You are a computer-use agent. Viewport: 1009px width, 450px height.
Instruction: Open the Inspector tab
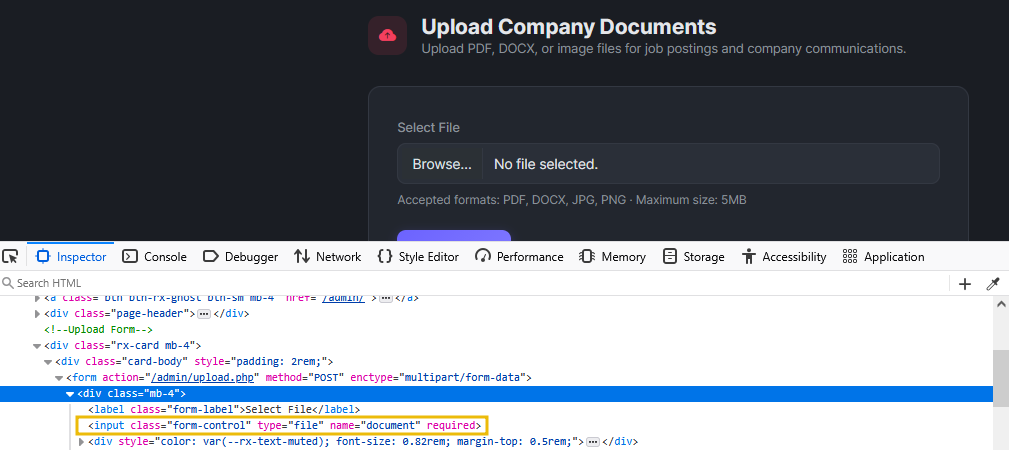click(71, 257)
